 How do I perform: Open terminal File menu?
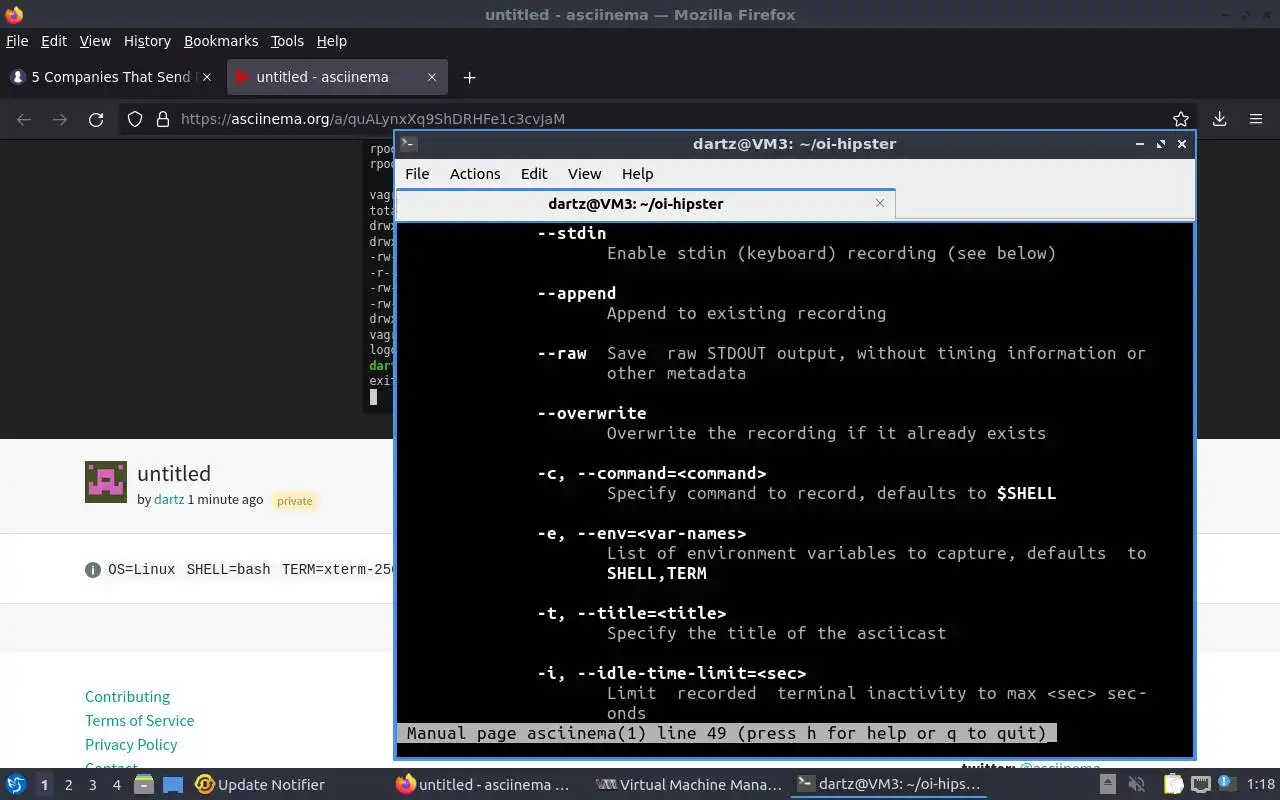(417, 173)
